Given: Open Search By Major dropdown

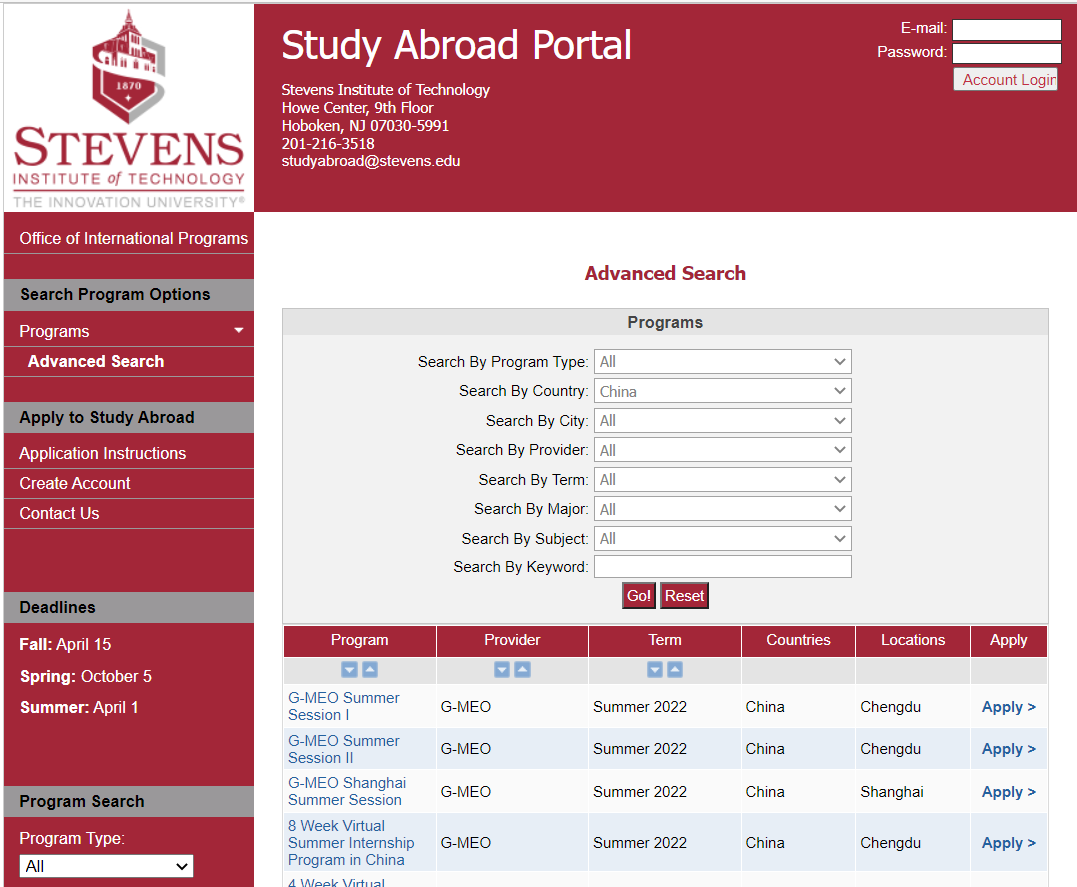Looking at the screenshot, I should pos(723,509).
